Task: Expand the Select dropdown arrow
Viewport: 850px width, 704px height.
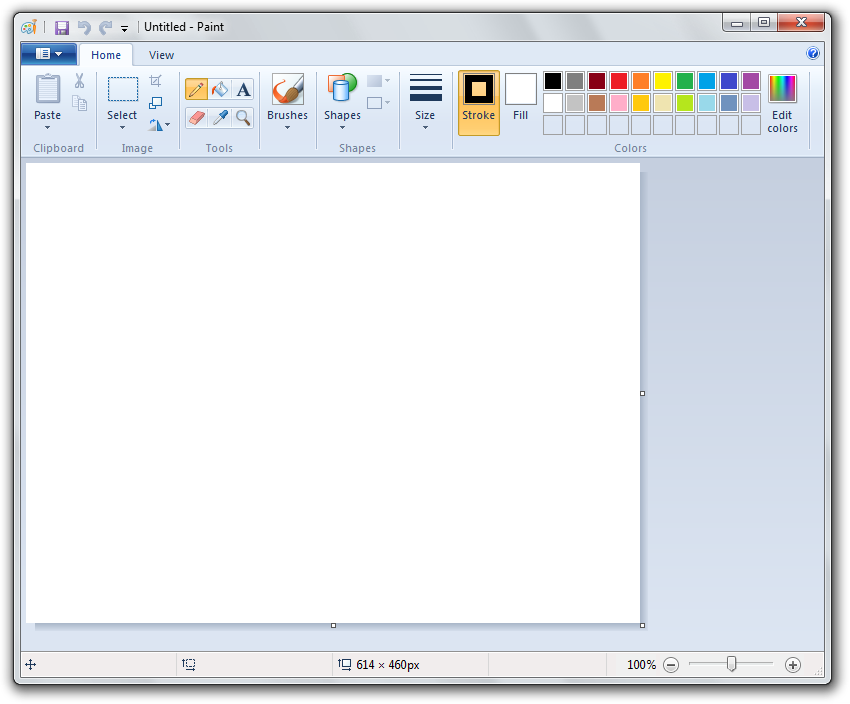Action: tap(122, 127)
